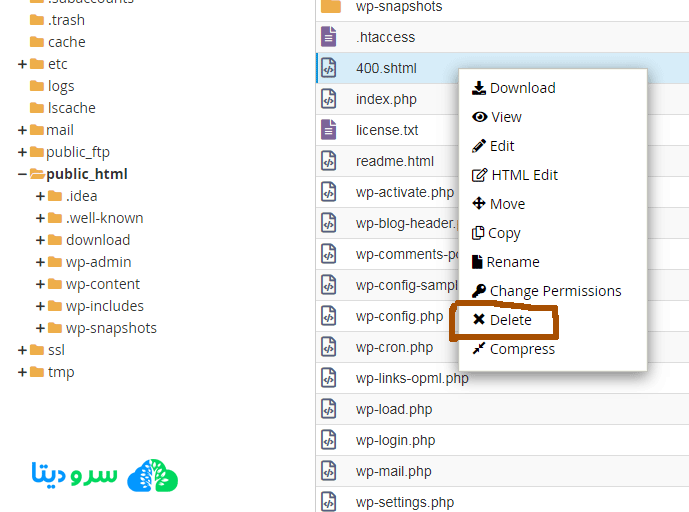The height and width of the screenshot is (512, 689).
Task: Click the Compress icon in context menu
Action: click(479, 349)
